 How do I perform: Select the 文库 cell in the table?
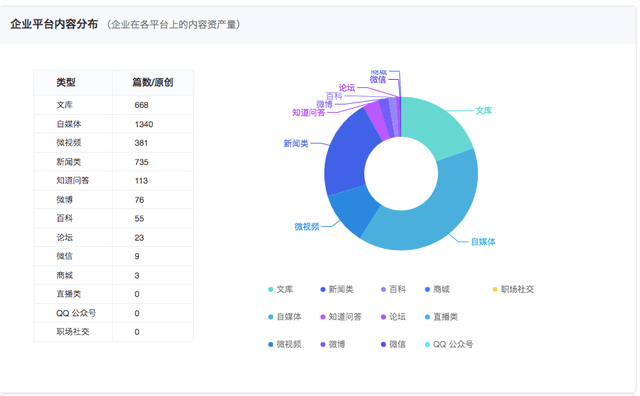(73, 105)
